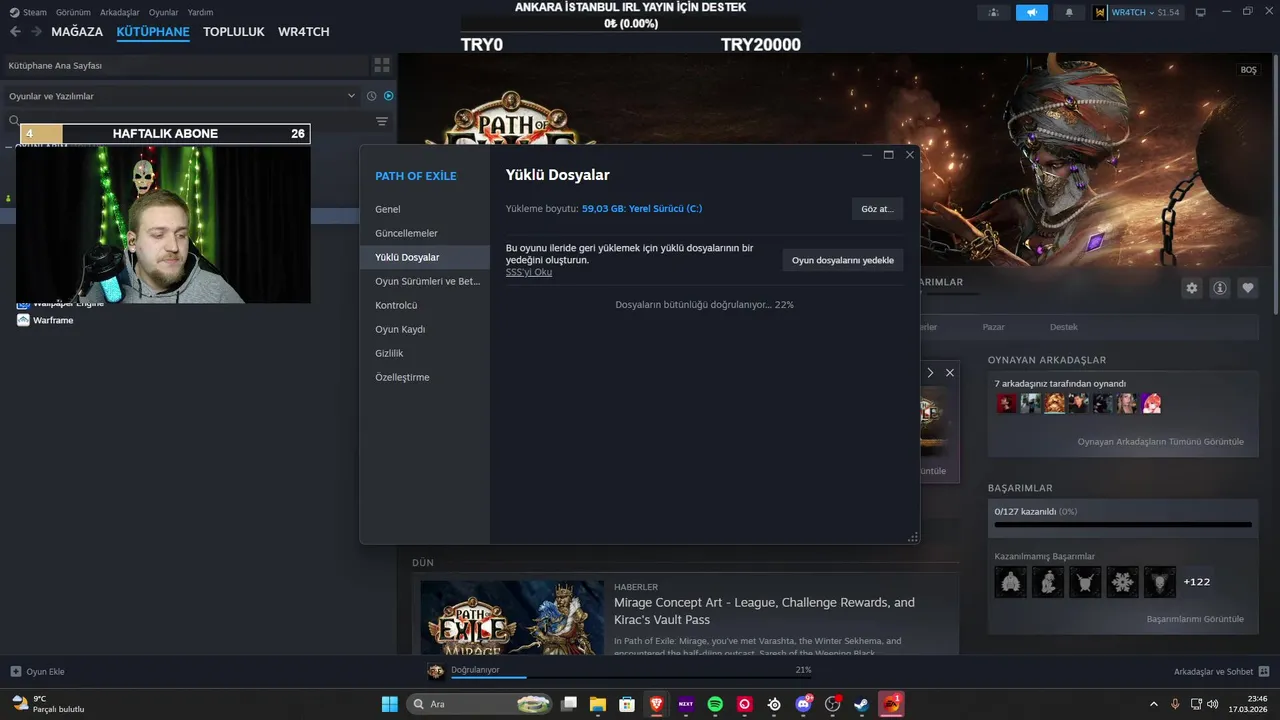Screen dimensions: 1280x720
Task: Click the achievements progress bar
Action: tap(1123, 524)
